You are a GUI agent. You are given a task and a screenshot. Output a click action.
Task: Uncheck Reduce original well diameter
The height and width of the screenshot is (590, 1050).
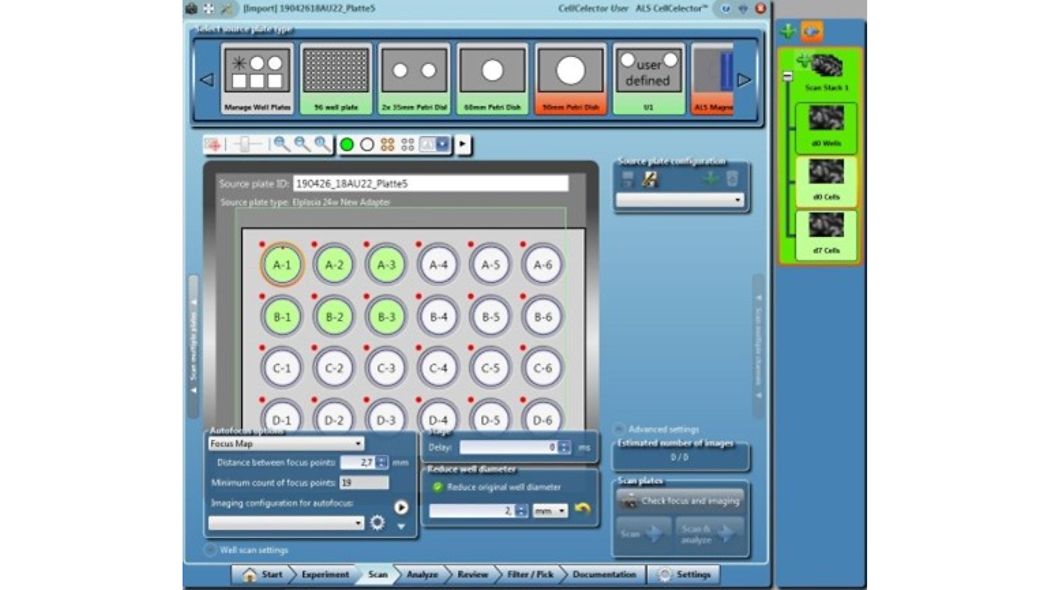[437, 487]
